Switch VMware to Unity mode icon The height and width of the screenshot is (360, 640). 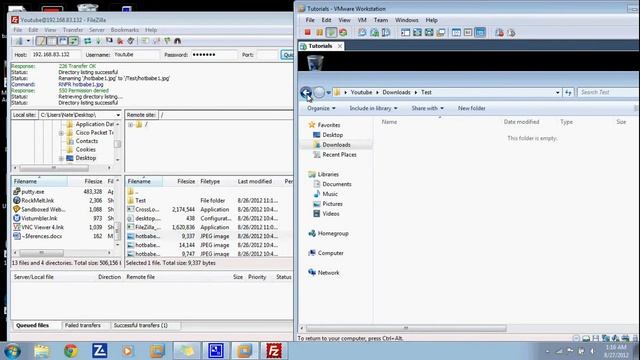pyautogui.click(x=441, y=32)
